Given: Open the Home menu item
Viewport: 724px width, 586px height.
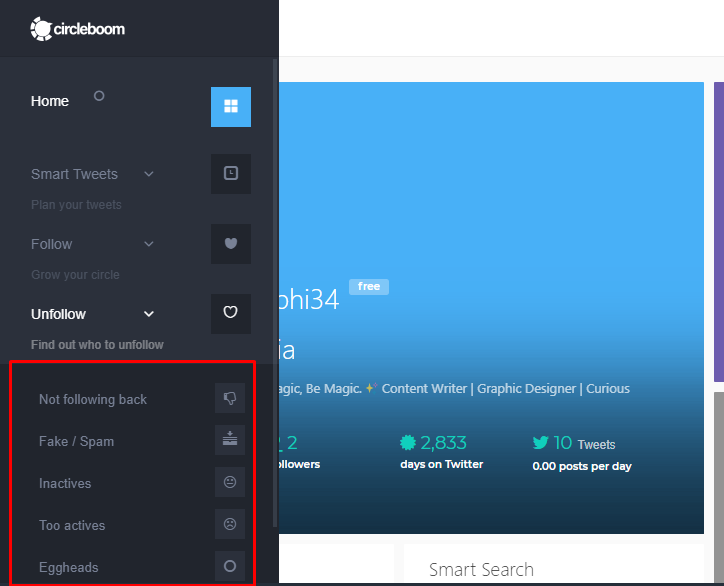Looking at the screenshot, I should 50,101.
